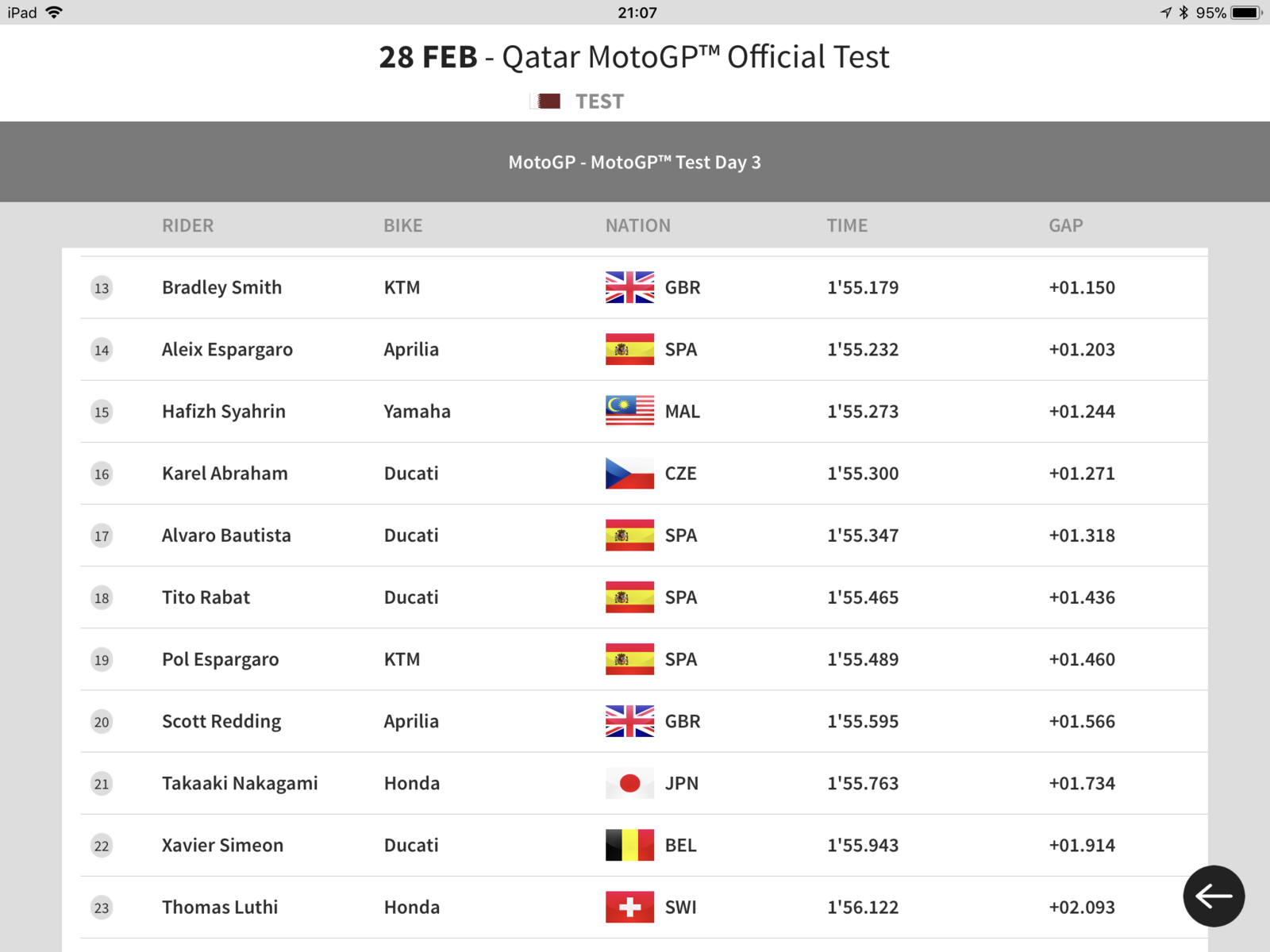Open rider Aleix Espargaro

coord(227,350)
